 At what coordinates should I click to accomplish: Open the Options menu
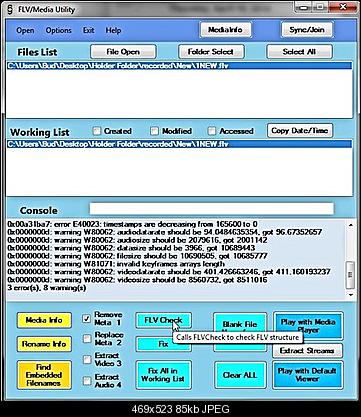[x=59, y=30]
